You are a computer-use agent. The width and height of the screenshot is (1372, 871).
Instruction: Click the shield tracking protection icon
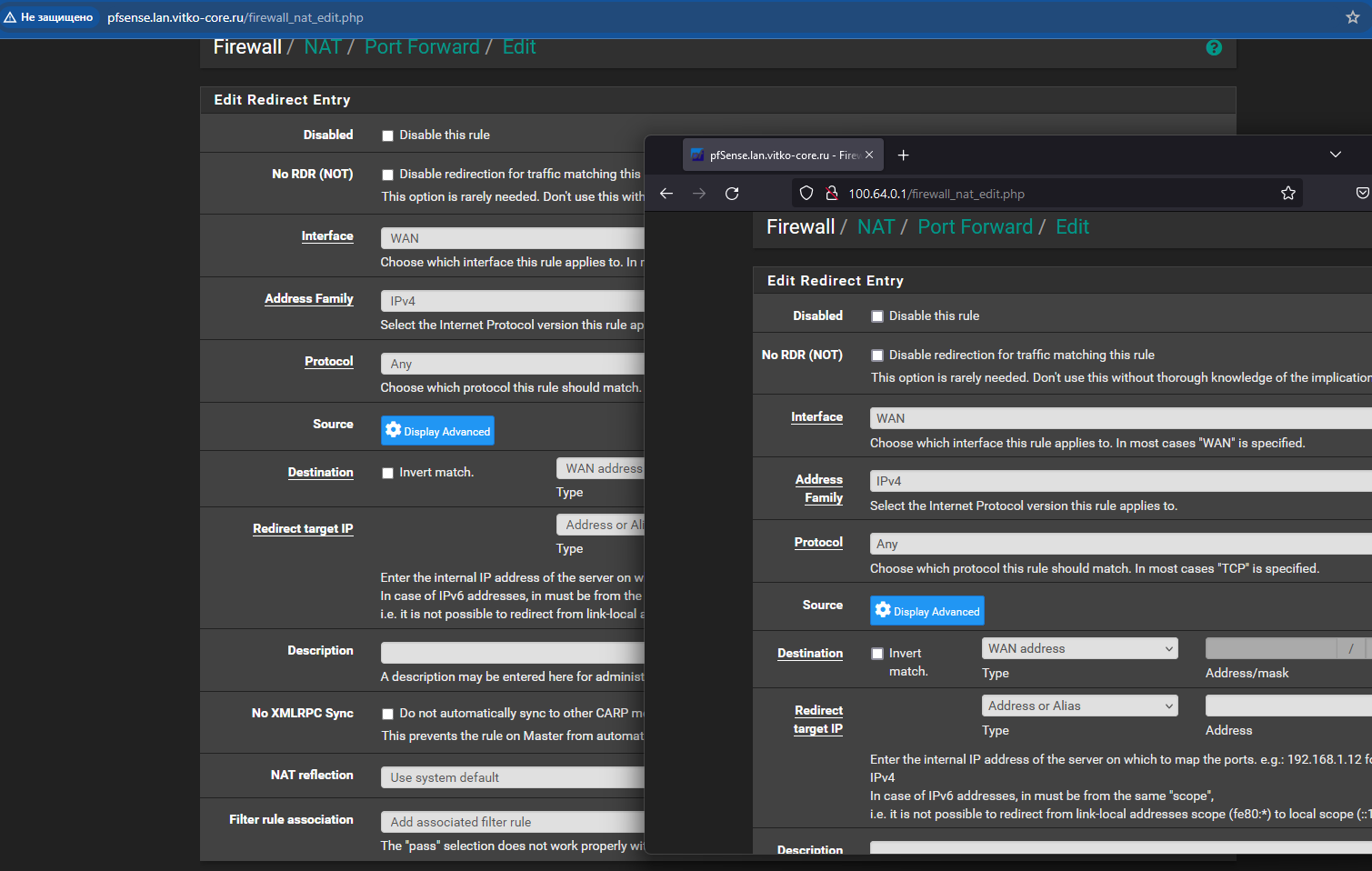pyautogui.click(x=806, y=194)
